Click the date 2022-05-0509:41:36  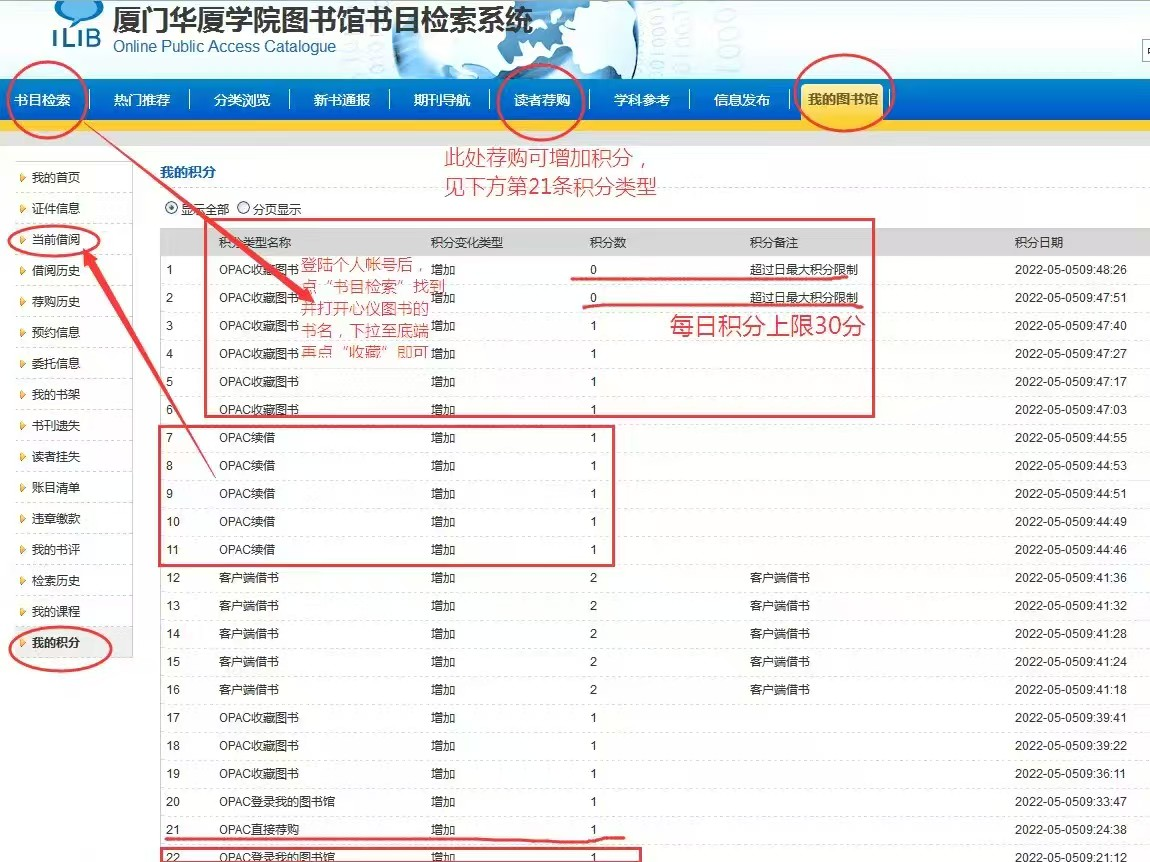click(1071, 577)
